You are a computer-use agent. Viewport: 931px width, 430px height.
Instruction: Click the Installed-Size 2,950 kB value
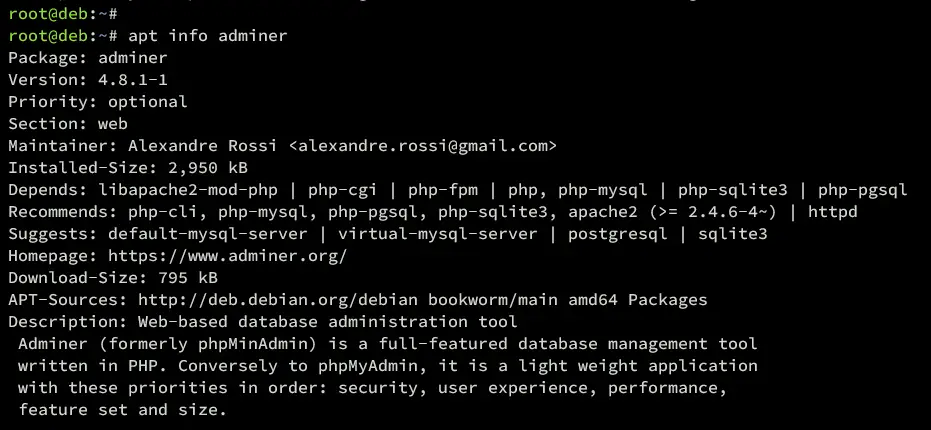[x=208, y=168]
